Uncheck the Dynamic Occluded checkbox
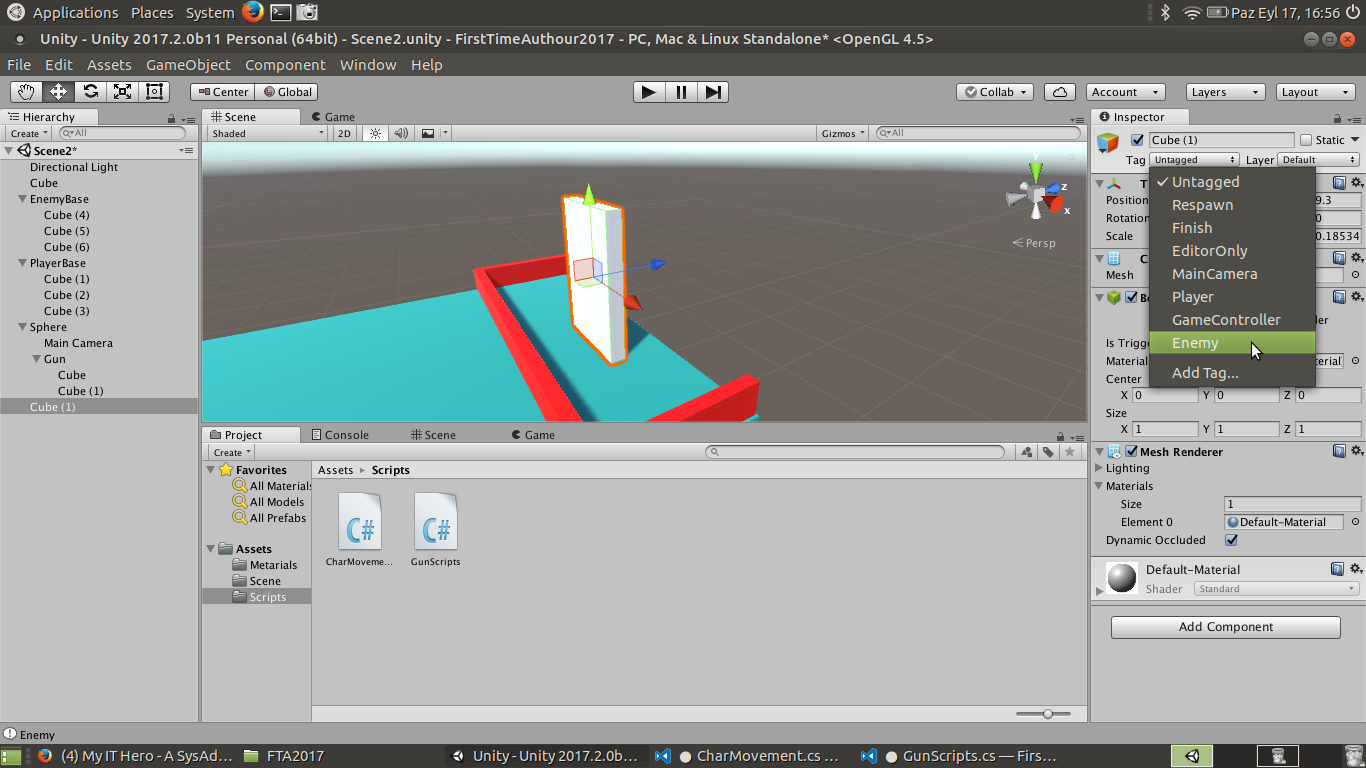This screenshot has width=1366, height=768. click(x=1231, y=540)
